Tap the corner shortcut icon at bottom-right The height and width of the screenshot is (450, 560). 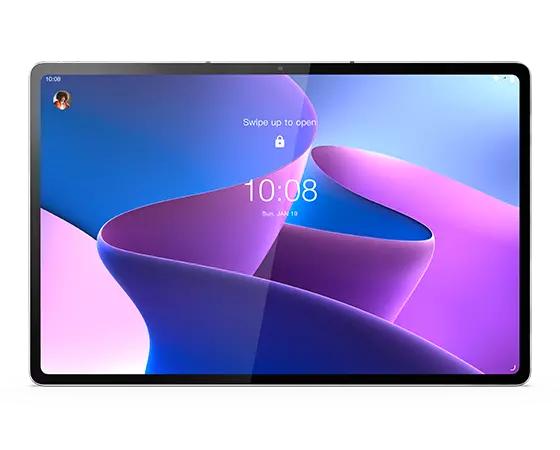[x=512, y=368]
